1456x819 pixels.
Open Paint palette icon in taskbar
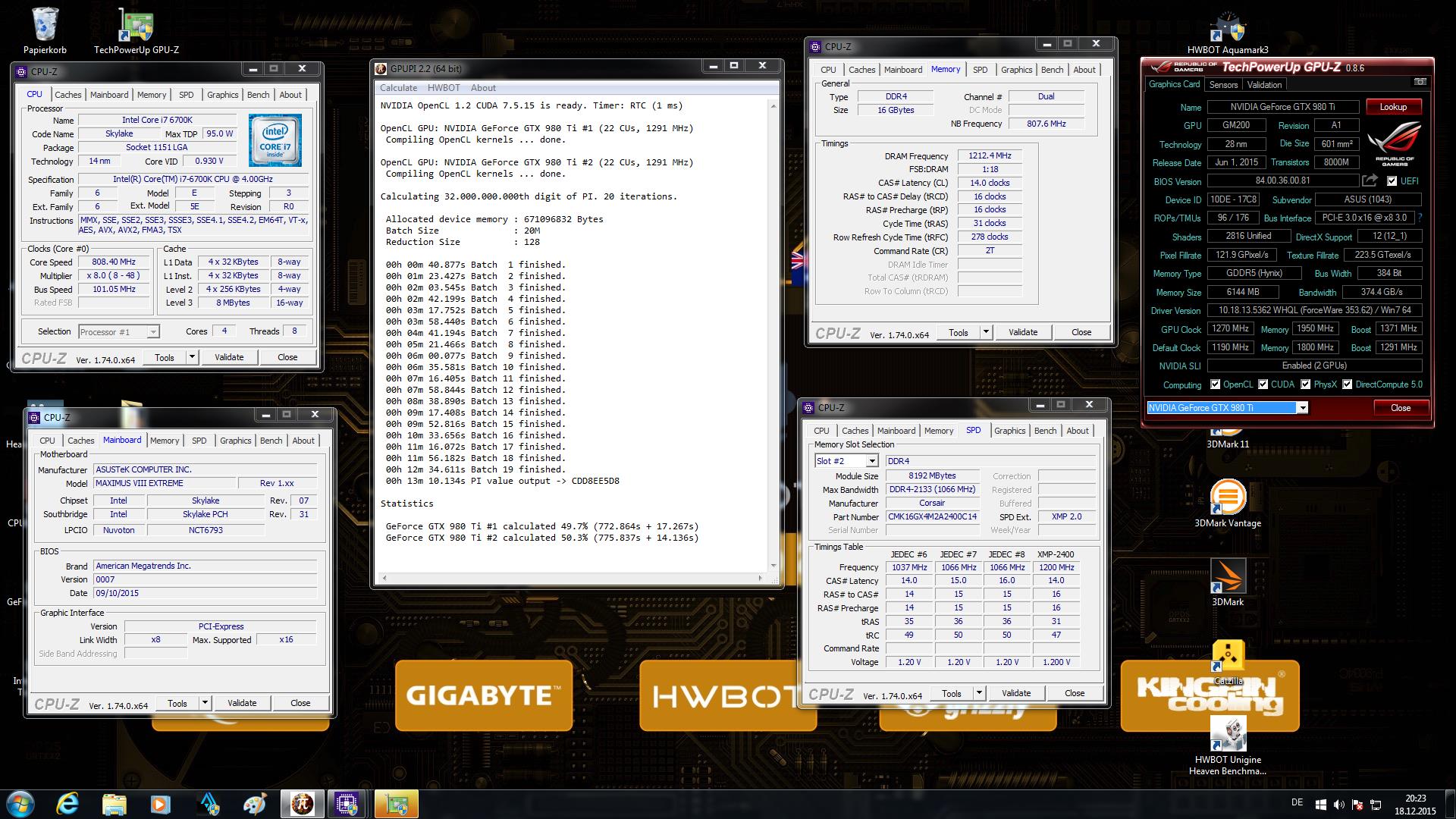coord(254,804)
